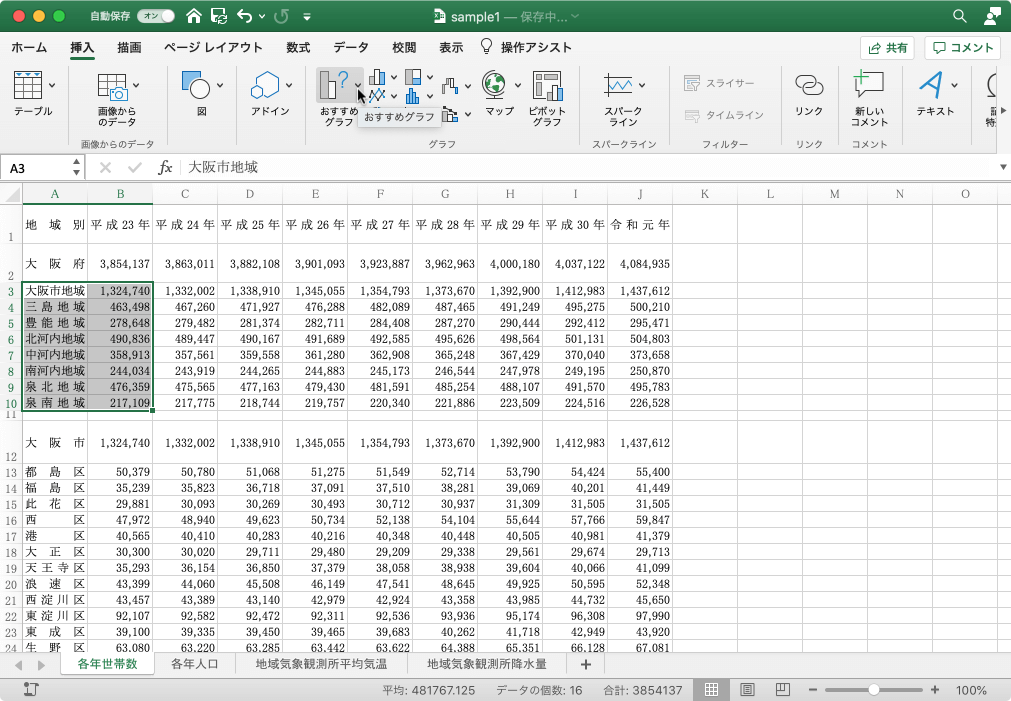Click the スパークライン sparkline icon
The height and width of the screenshot is (701, 1011).
(x=618, y=84)
